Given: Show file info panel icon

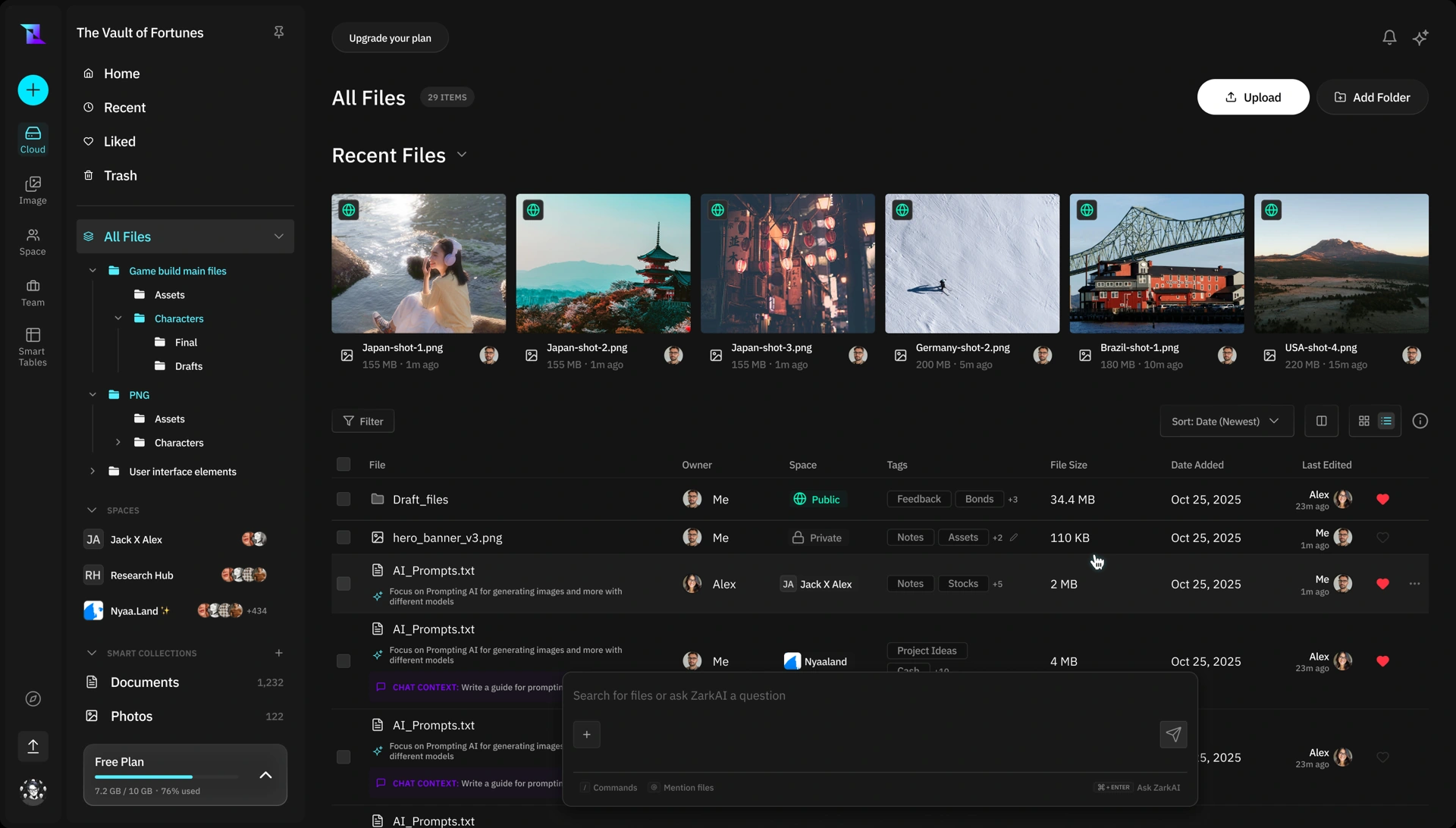Looking at the screenshot, I should pyautogui.click(x=1420, y=421).
